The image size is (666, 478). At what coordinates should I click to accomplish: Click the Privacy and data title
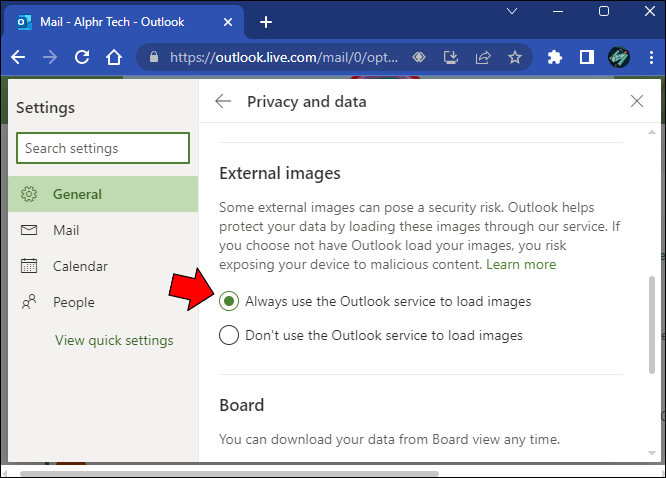click(x=307, y=102)
